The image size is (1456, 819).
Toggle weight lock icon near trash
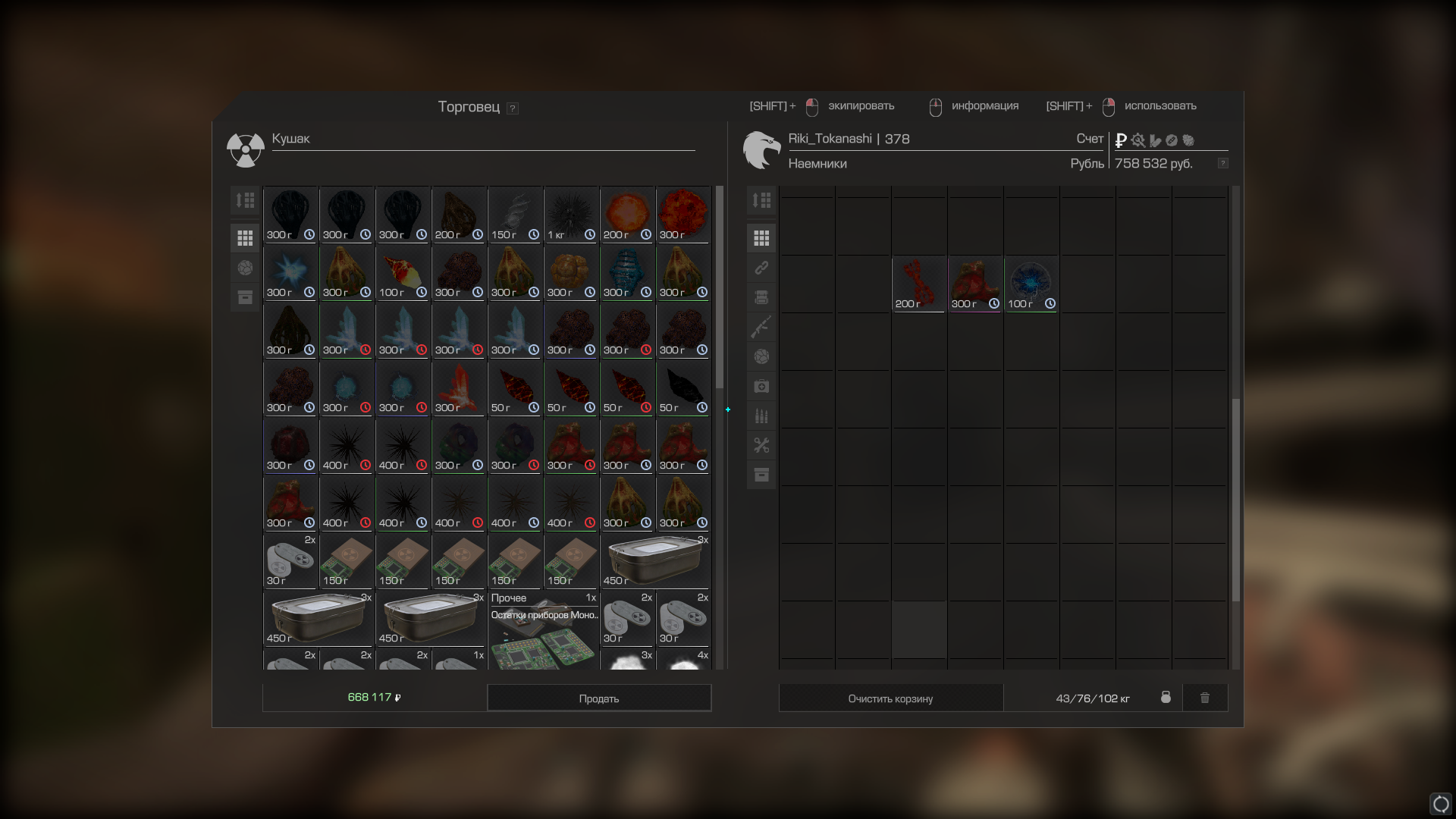1166,698
